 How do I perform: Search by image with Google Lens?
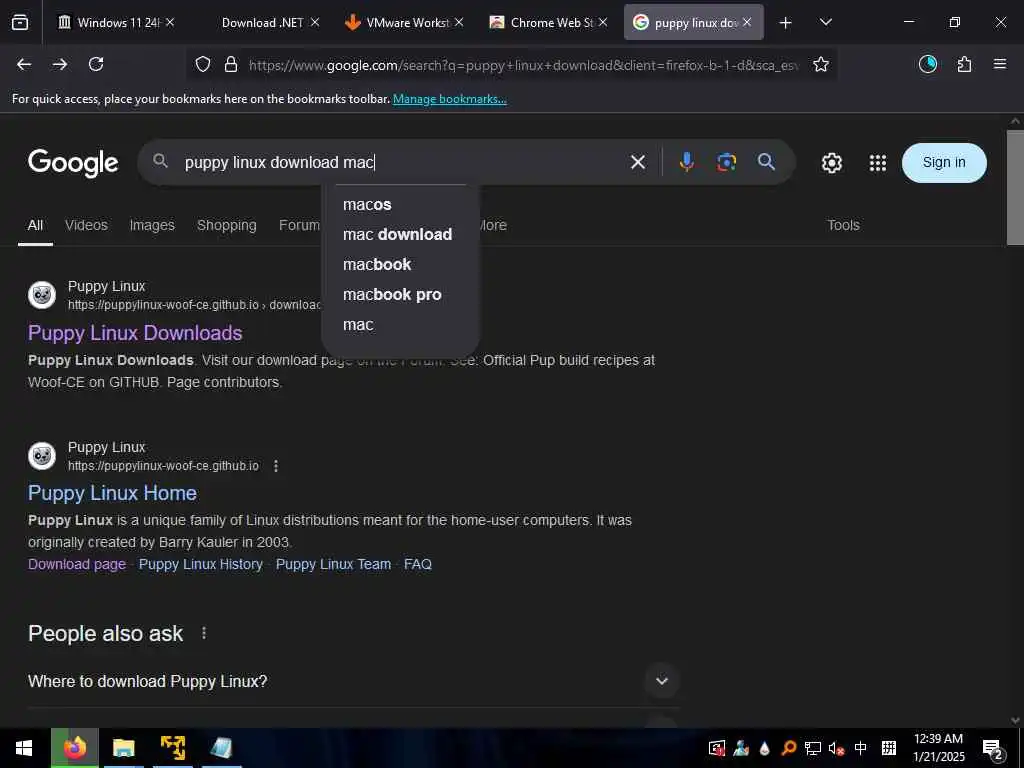726,162
